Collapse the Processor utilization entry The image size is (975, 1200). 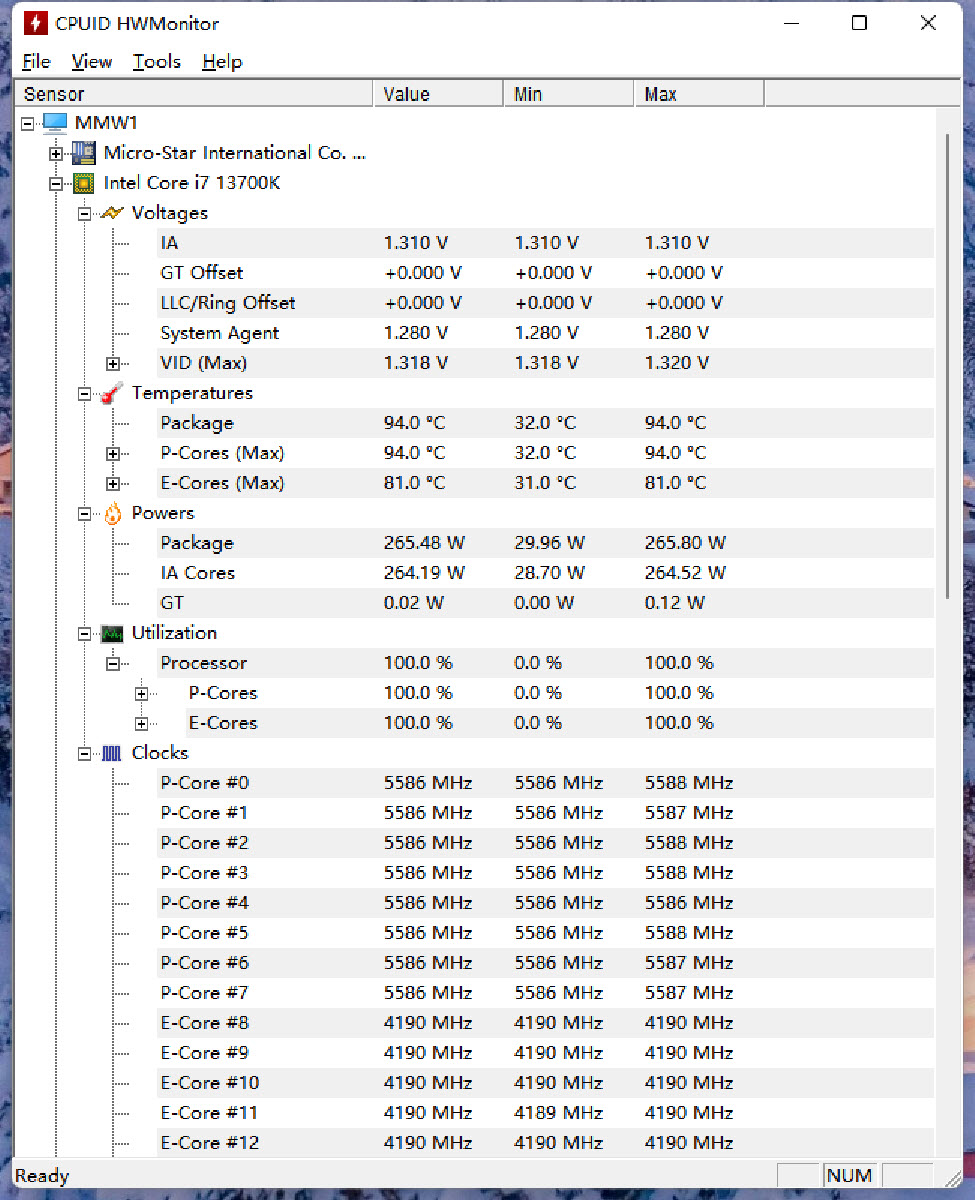(x=113, y=663)
